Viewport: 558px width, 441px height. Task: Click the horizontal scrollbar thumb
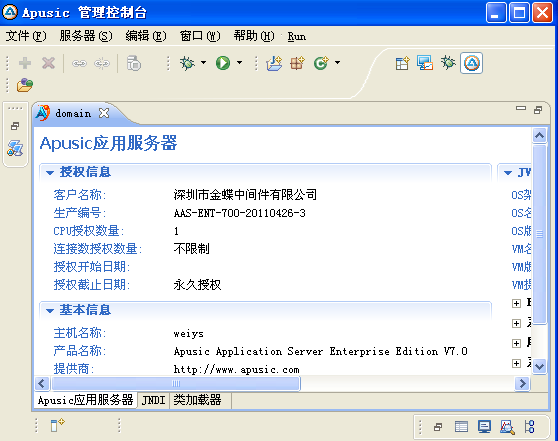[176, 384]
